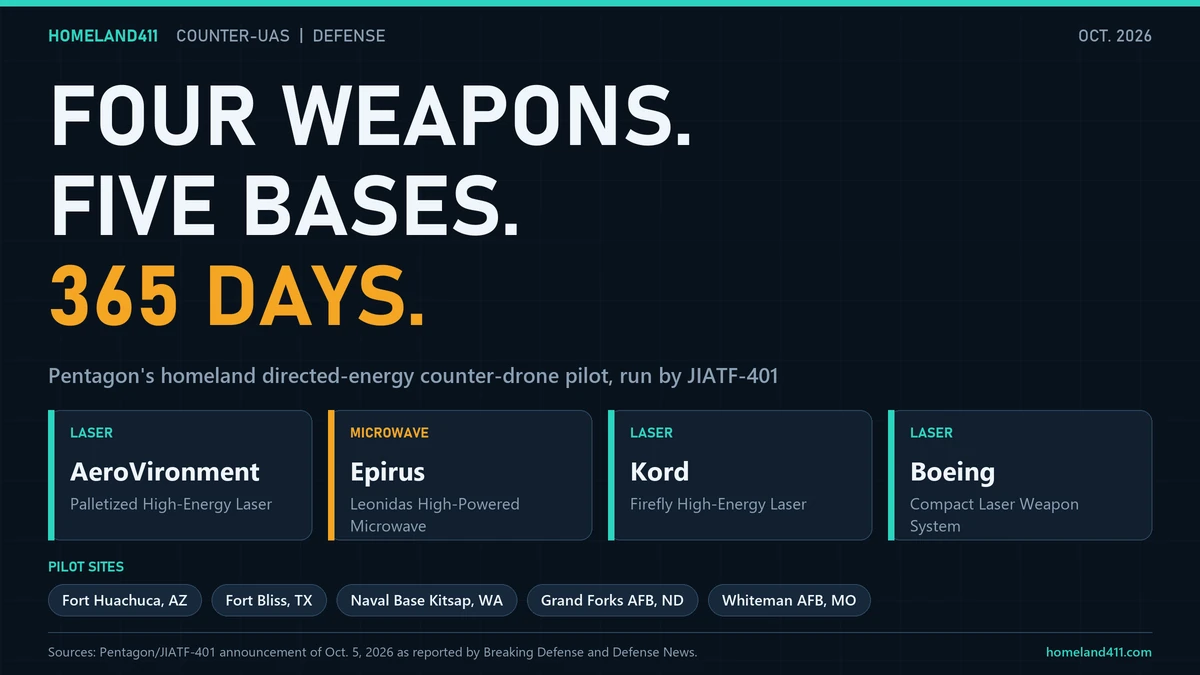Select the COUNTER-UAS | DEFENSE category text
Screen dimensions: 1200x675
280,36
